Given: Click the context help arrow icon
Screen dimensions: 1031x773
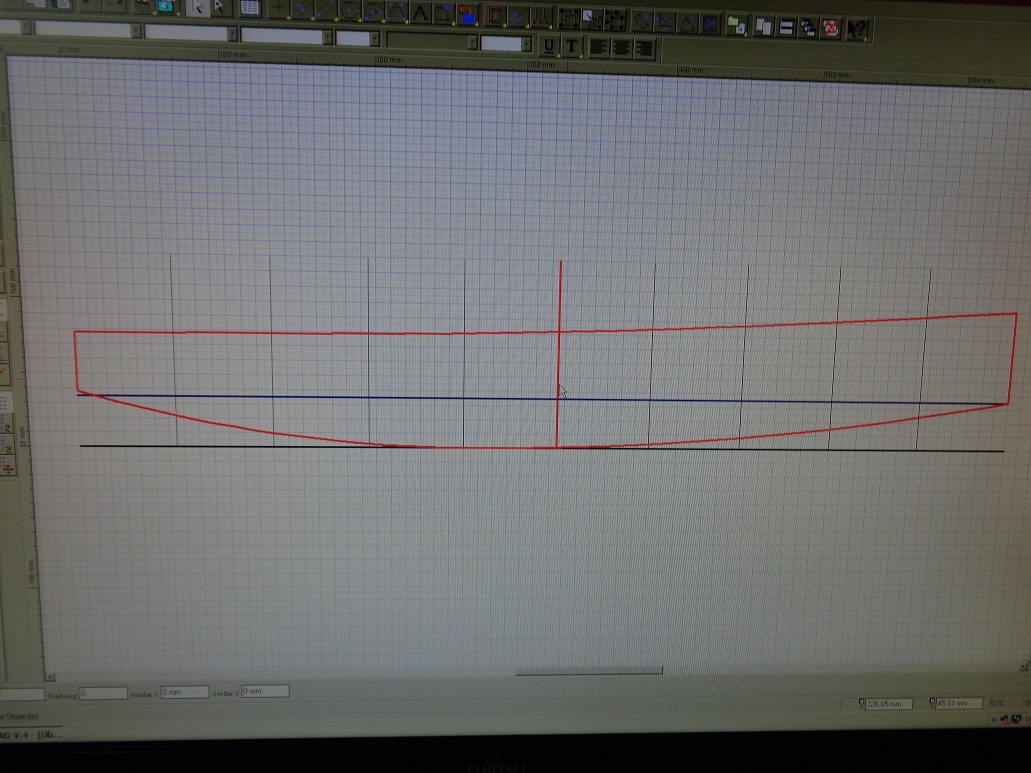Looking at the screenshot, I should click(857, 29).
